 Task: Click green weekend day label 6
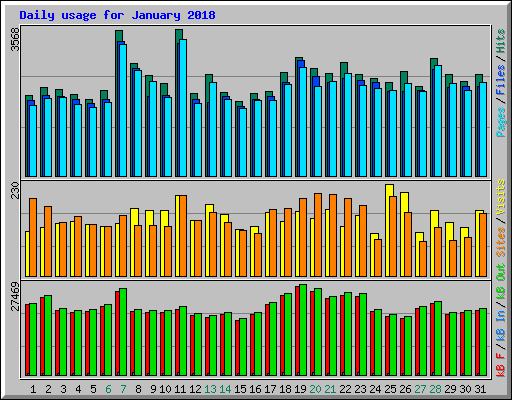pos(108,389)
